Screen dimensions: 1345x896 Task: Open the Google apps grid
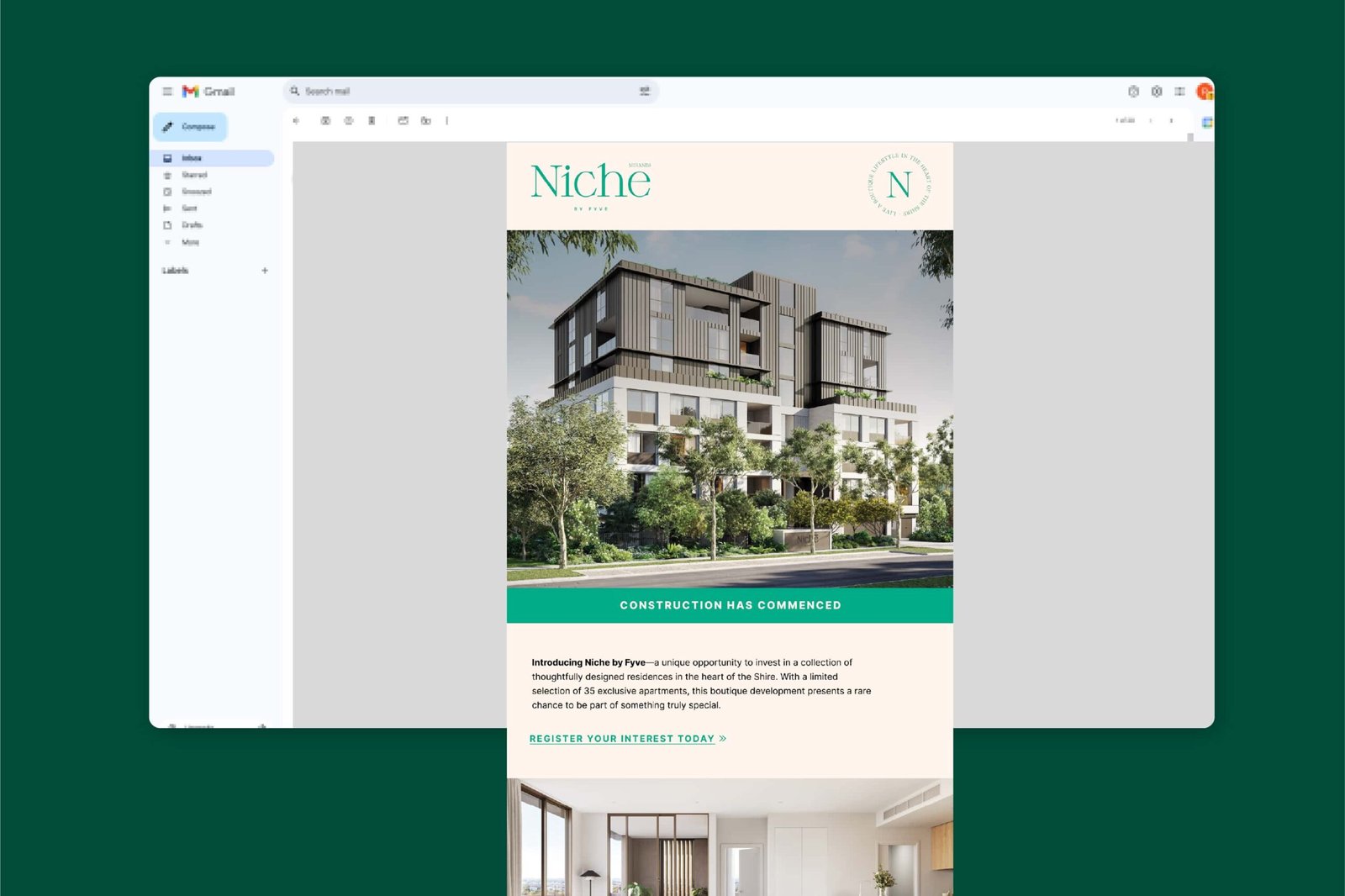pyautogui.click(x=1179, y=92)
